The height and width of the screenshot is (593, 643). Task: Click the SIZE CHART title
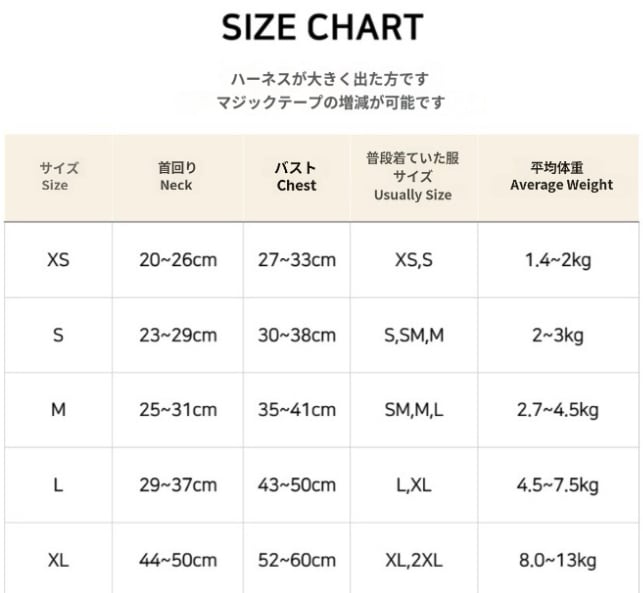tap(321, 28)
